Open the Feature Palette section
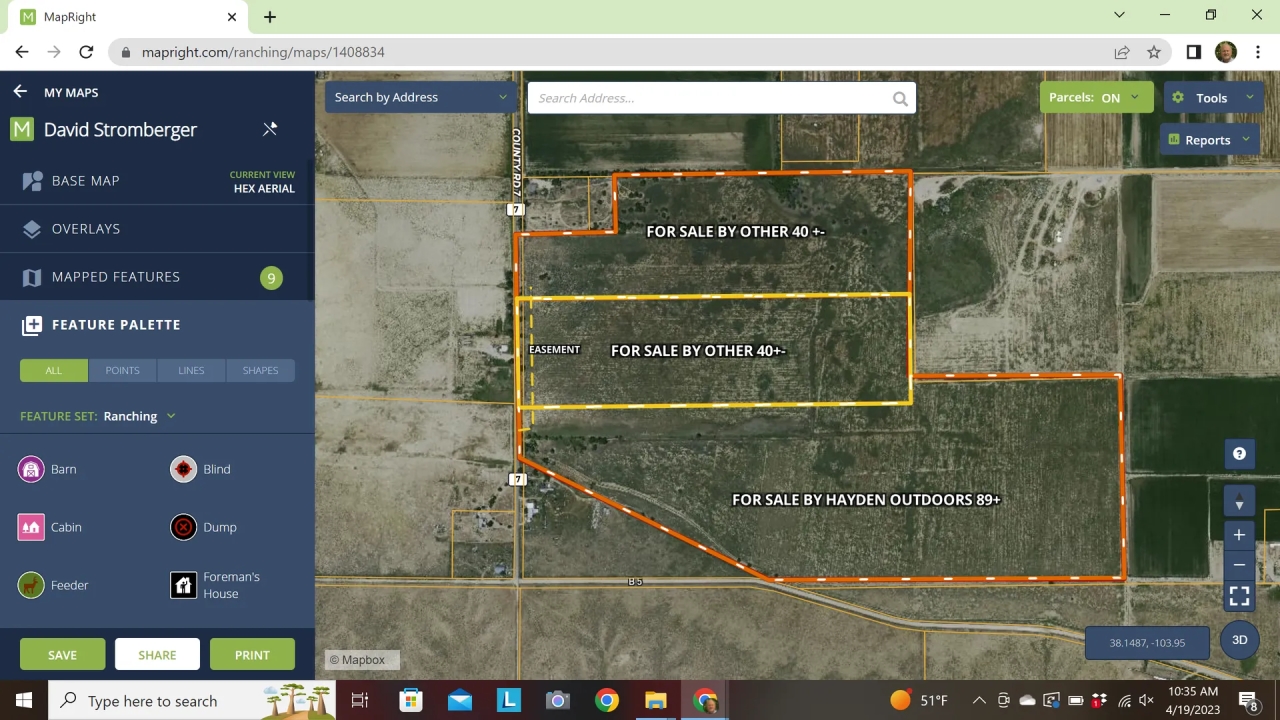Screen dimensions: 1280x720 tap(157, 325)
